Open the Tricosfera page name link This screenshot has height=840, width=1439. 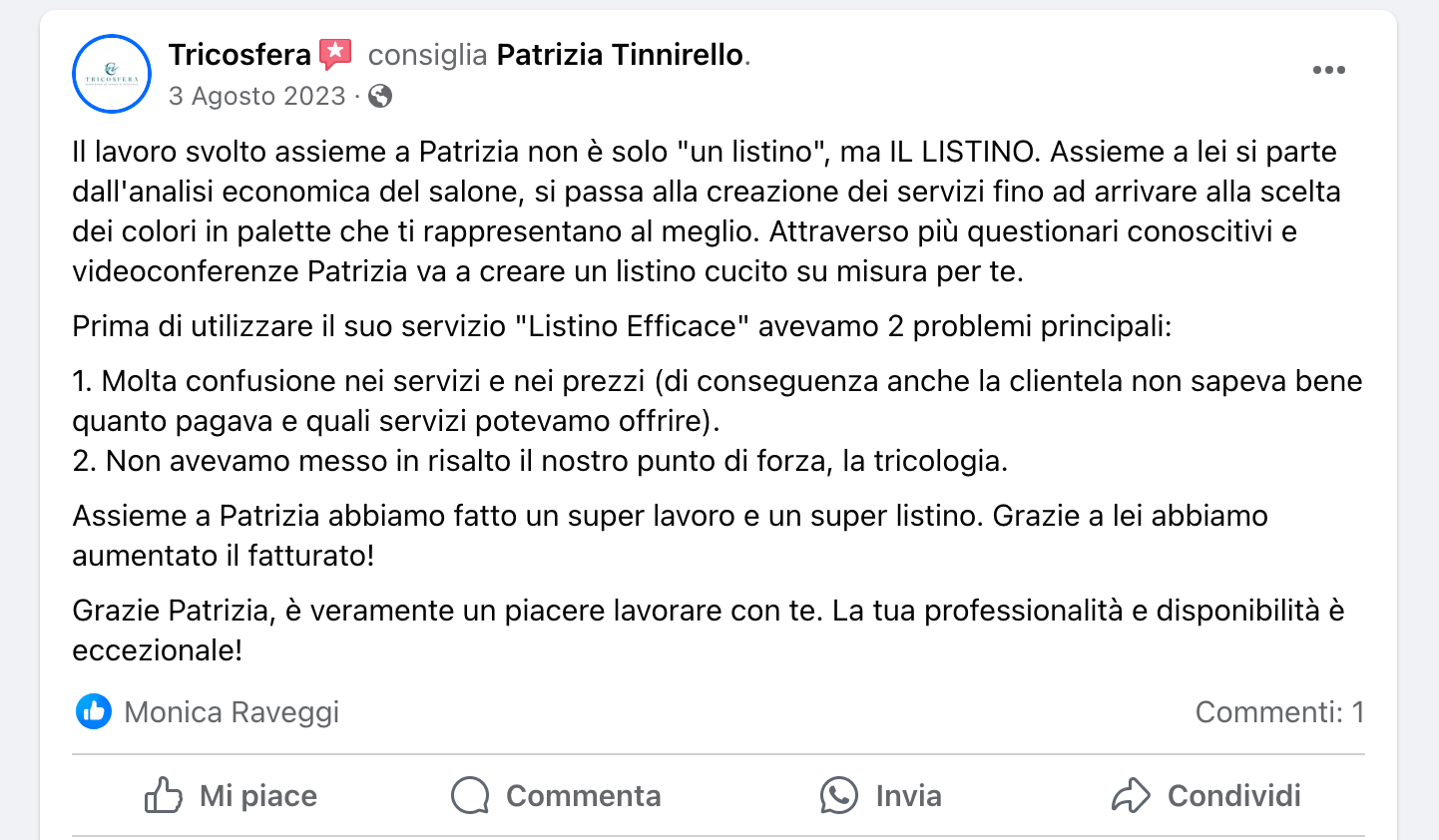click(x=240, y=55)
